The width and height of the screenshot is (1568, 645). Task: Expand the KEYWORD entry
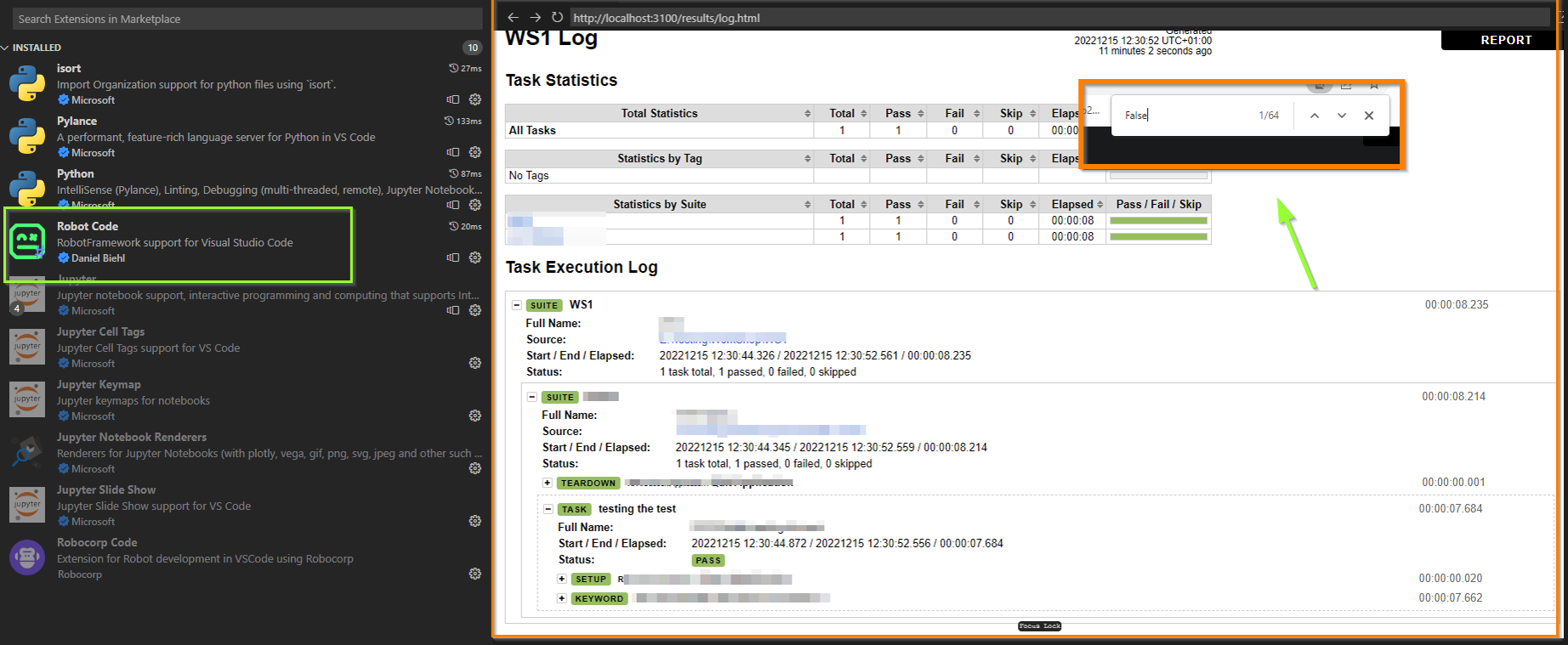coord(561,598)
